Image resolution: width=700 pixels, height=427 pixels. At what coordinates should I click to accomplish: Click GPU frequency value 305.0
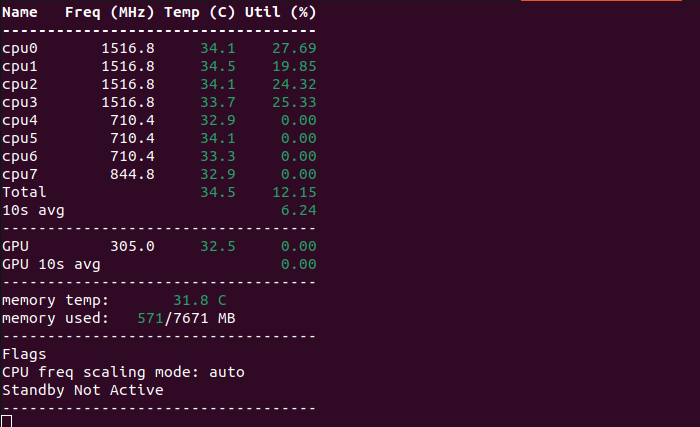[132, 246]
